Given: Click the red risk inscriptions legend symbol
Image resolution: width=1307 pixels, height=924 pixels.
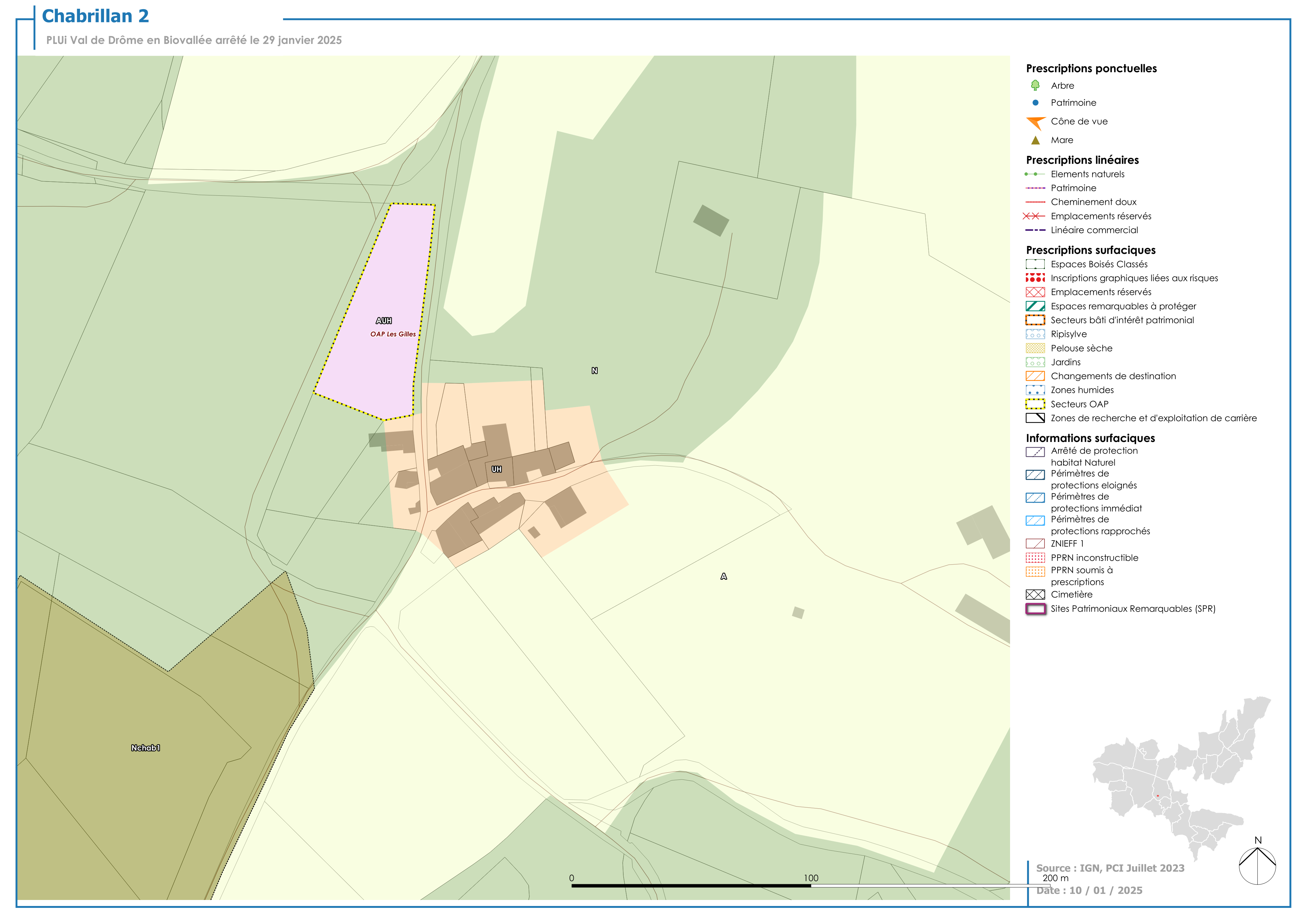Looking at the screenshot, I should [x=1035, y=278].
